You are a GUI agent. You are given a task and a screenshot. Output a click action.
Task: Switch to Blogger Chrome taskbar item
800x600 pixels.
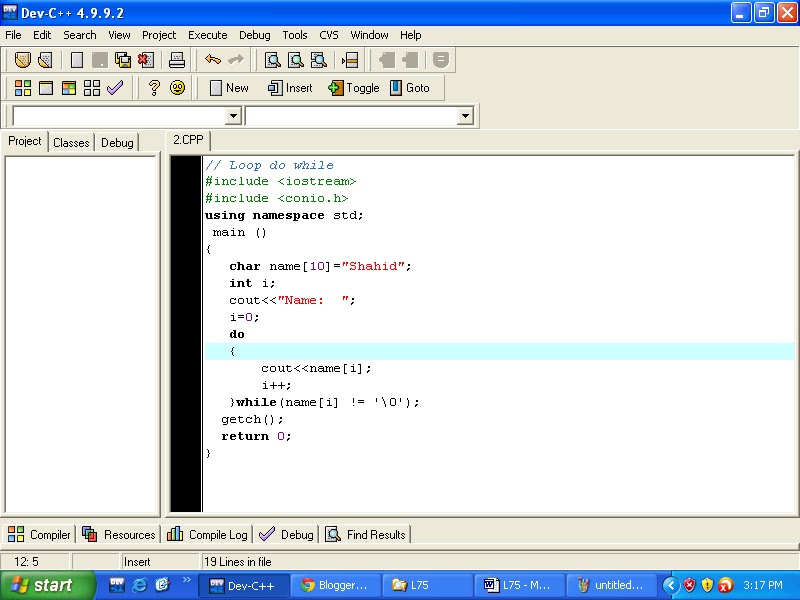tap(336, 585)
